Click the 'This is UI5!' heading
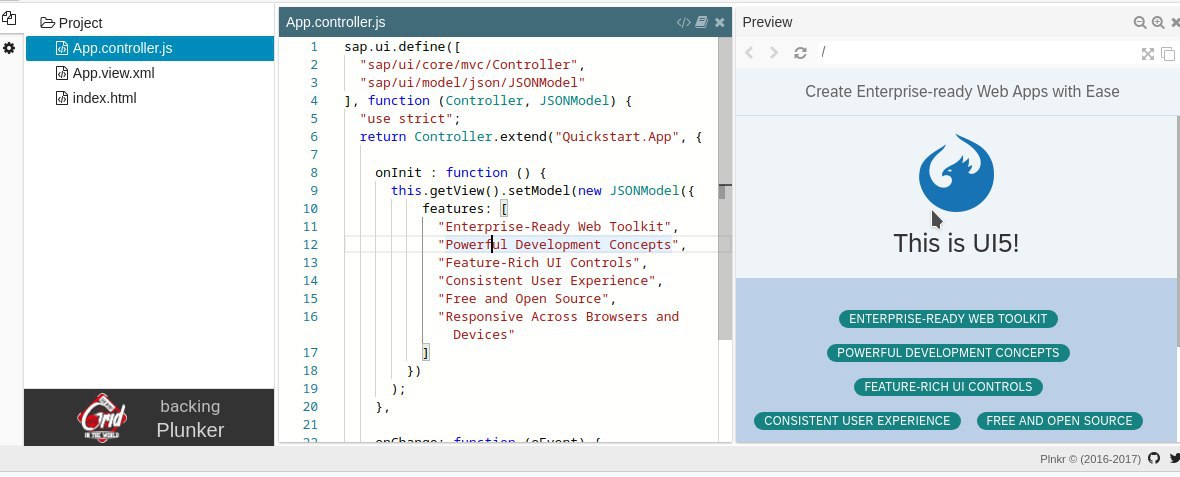The width and height of the screenshot is (1180, 477). pos(956,243)
